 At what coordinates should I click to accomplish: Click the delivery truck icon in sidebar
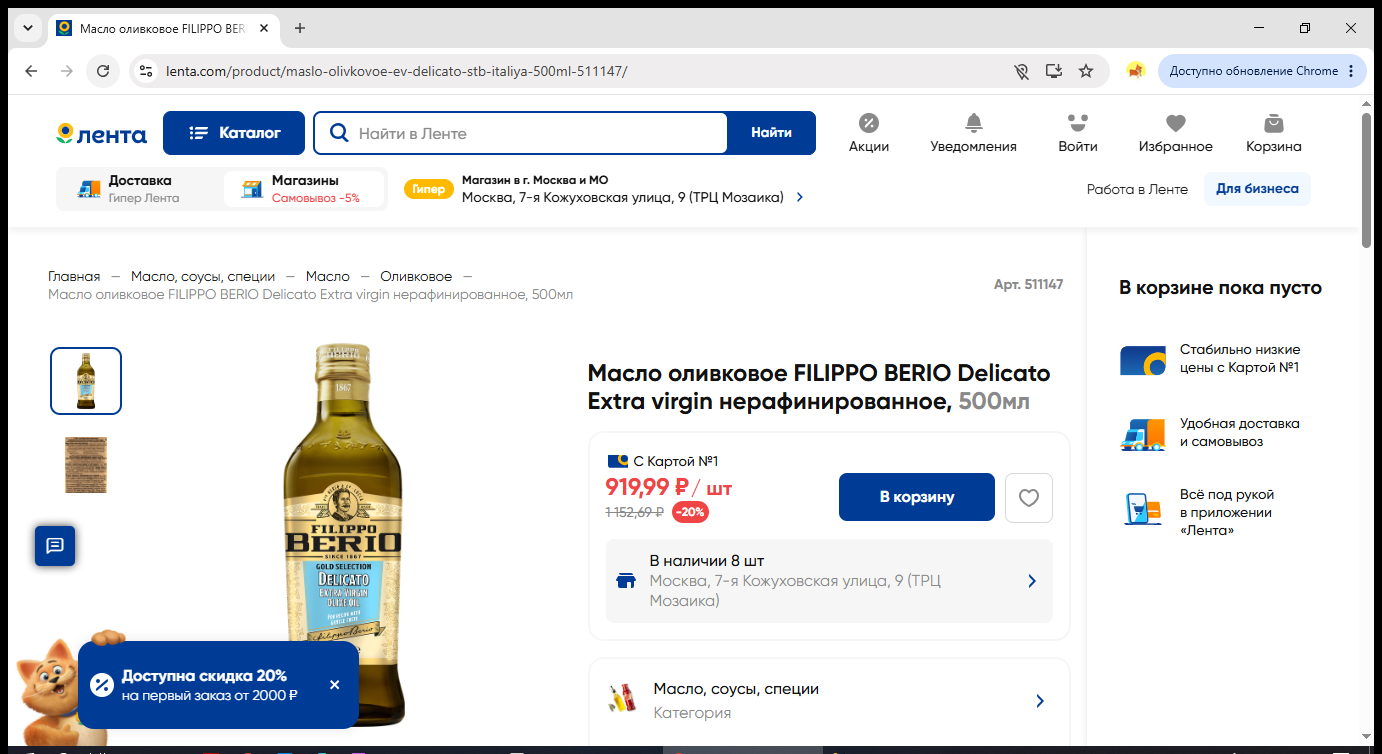click(x=1142, y=434)
